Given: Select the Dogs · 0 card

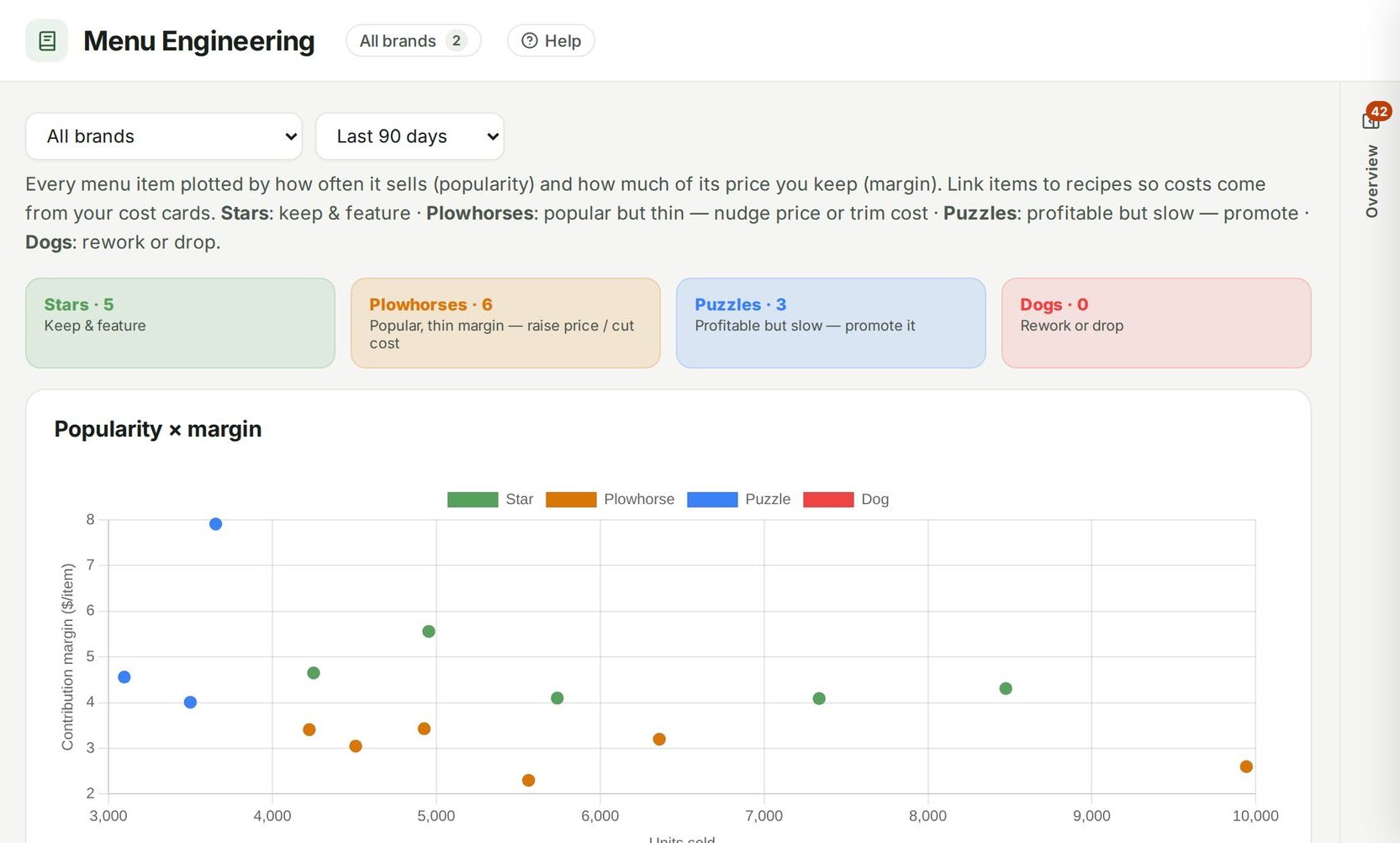Looking at the screenshot, I should [1156, 323].
